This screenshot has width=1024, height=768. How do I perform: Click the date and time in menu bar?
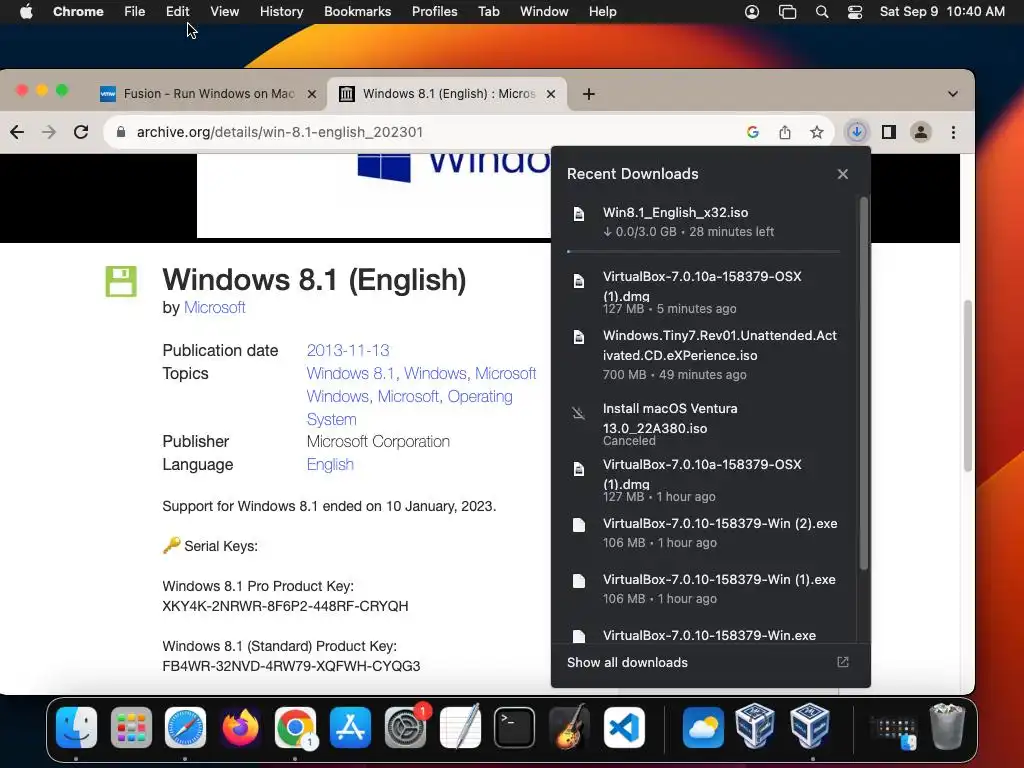[x=942, y=12]
